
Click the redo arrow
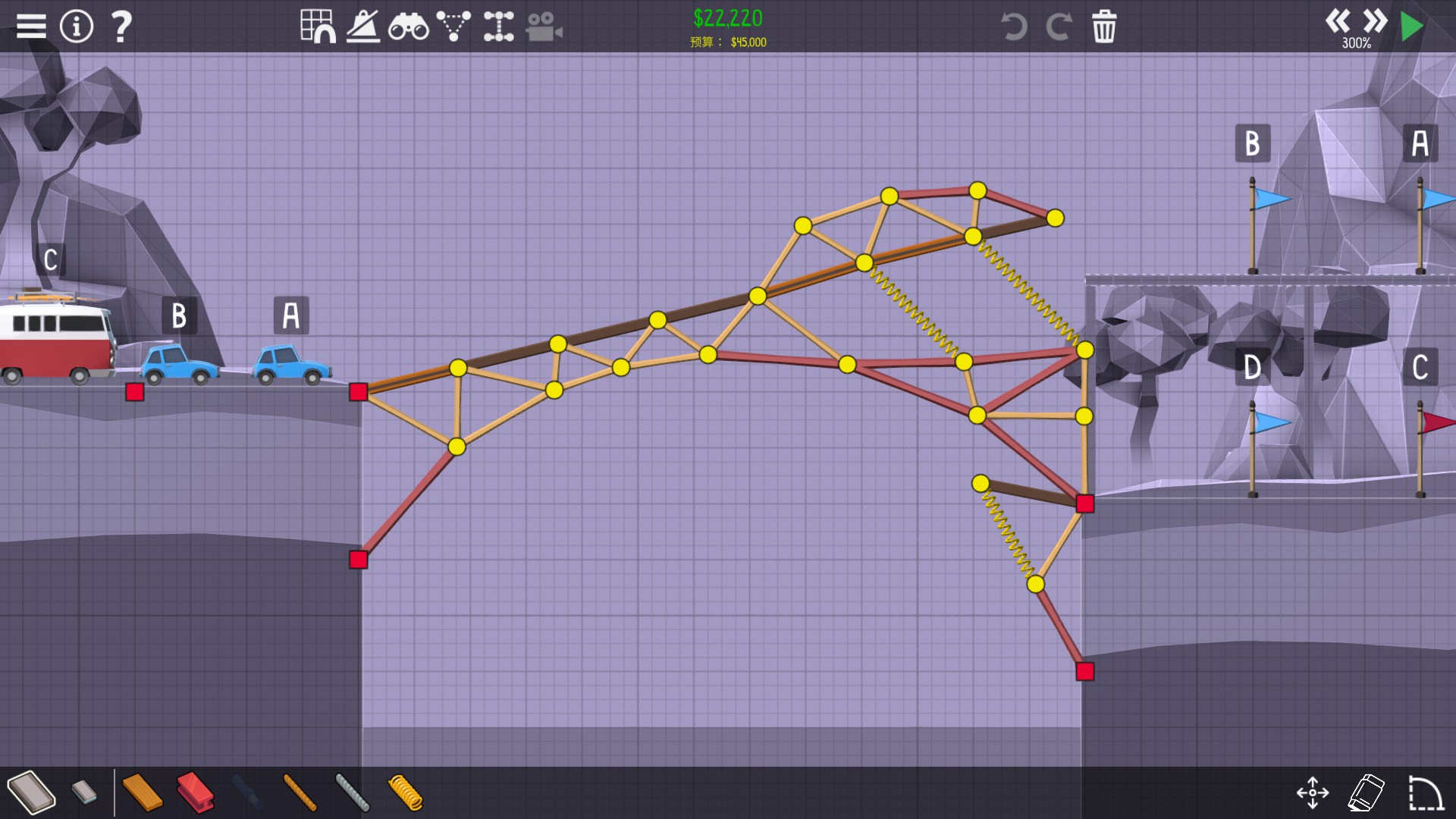pos(1059,27)
